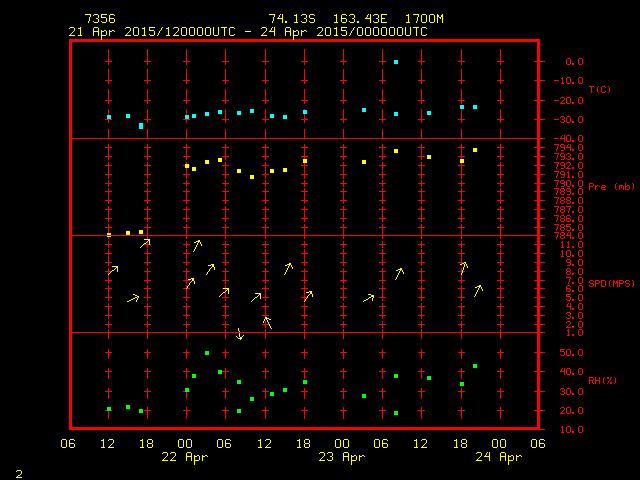Viewport: 640px width, 480px height.
Task: Click the Pre (mb) pressure axis label
Action: tap(611, 187)
